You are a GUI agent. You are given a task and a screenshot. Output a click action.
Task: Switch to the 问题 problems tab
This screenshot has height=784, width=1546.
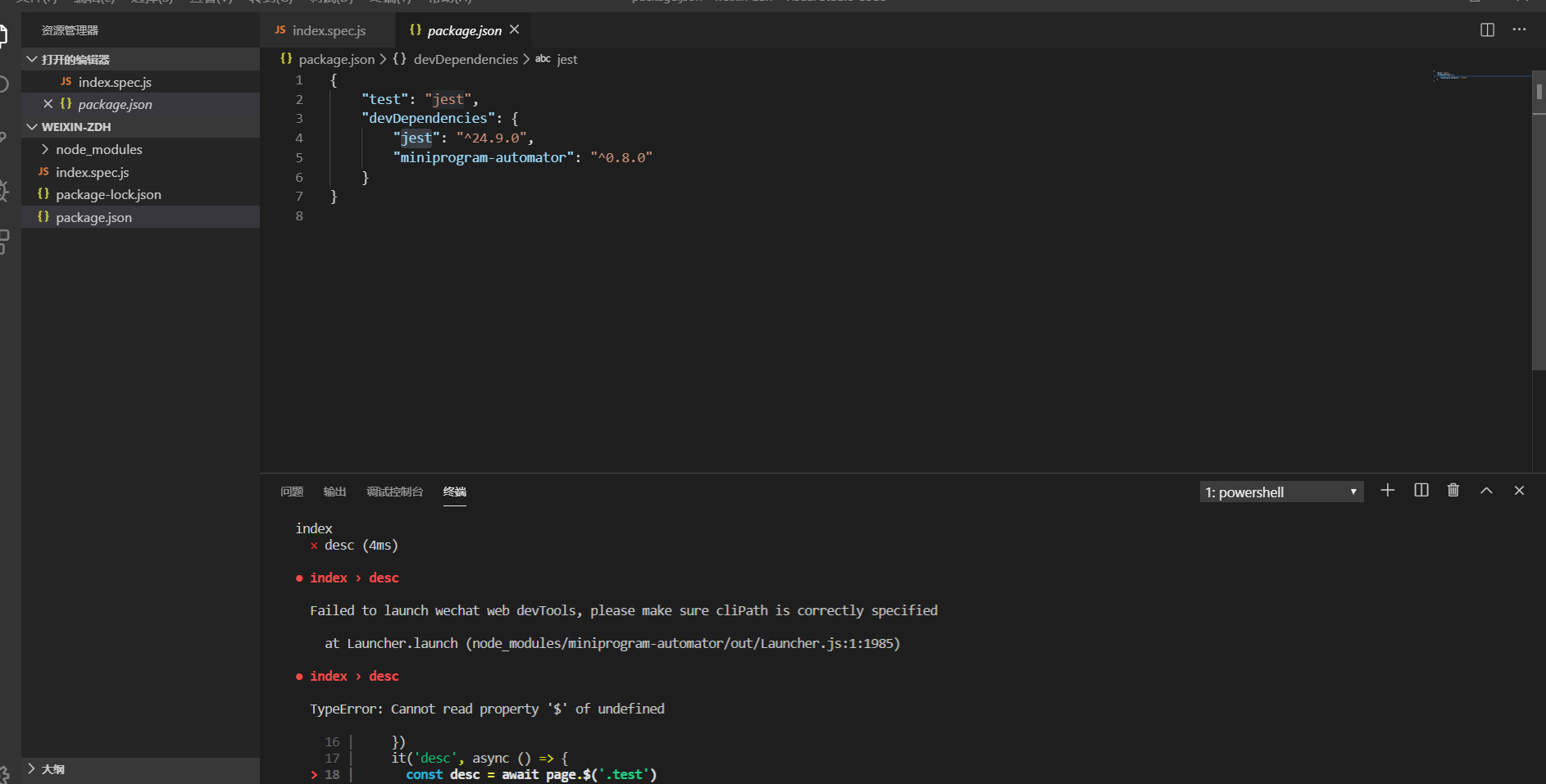[x=292, y=492]
